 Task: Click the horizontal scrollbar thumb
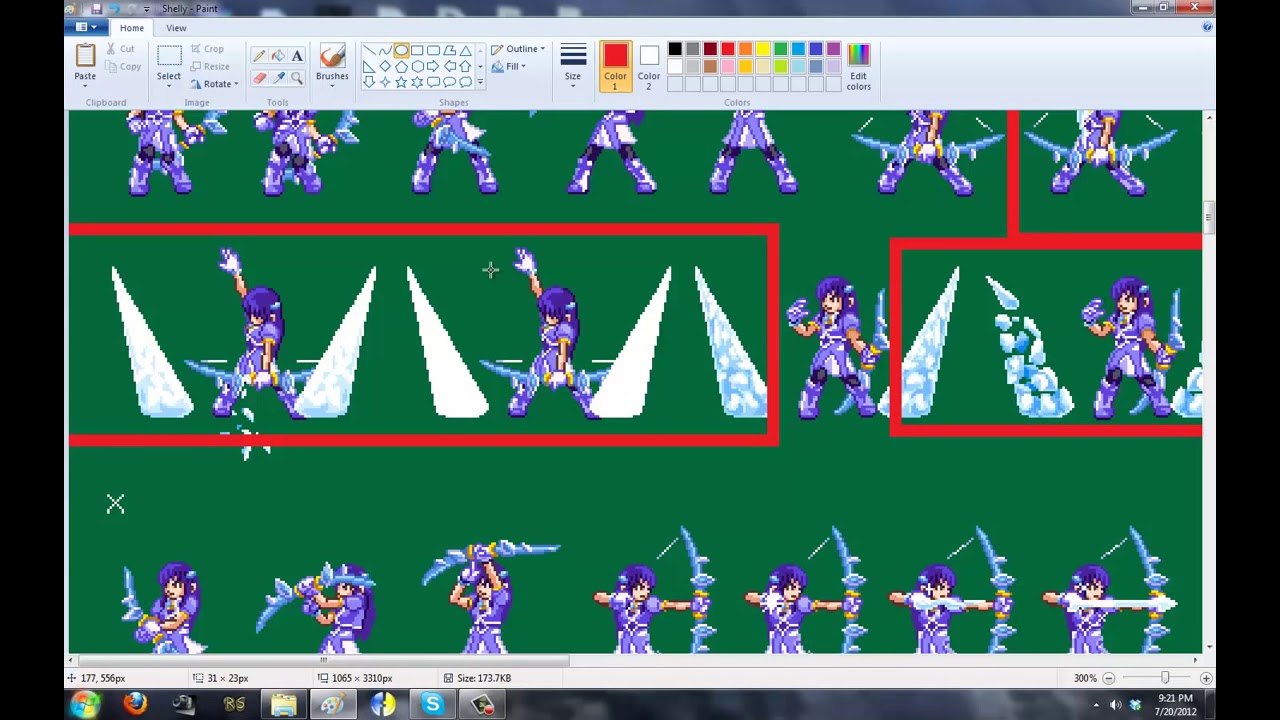[x=323, y=660]
